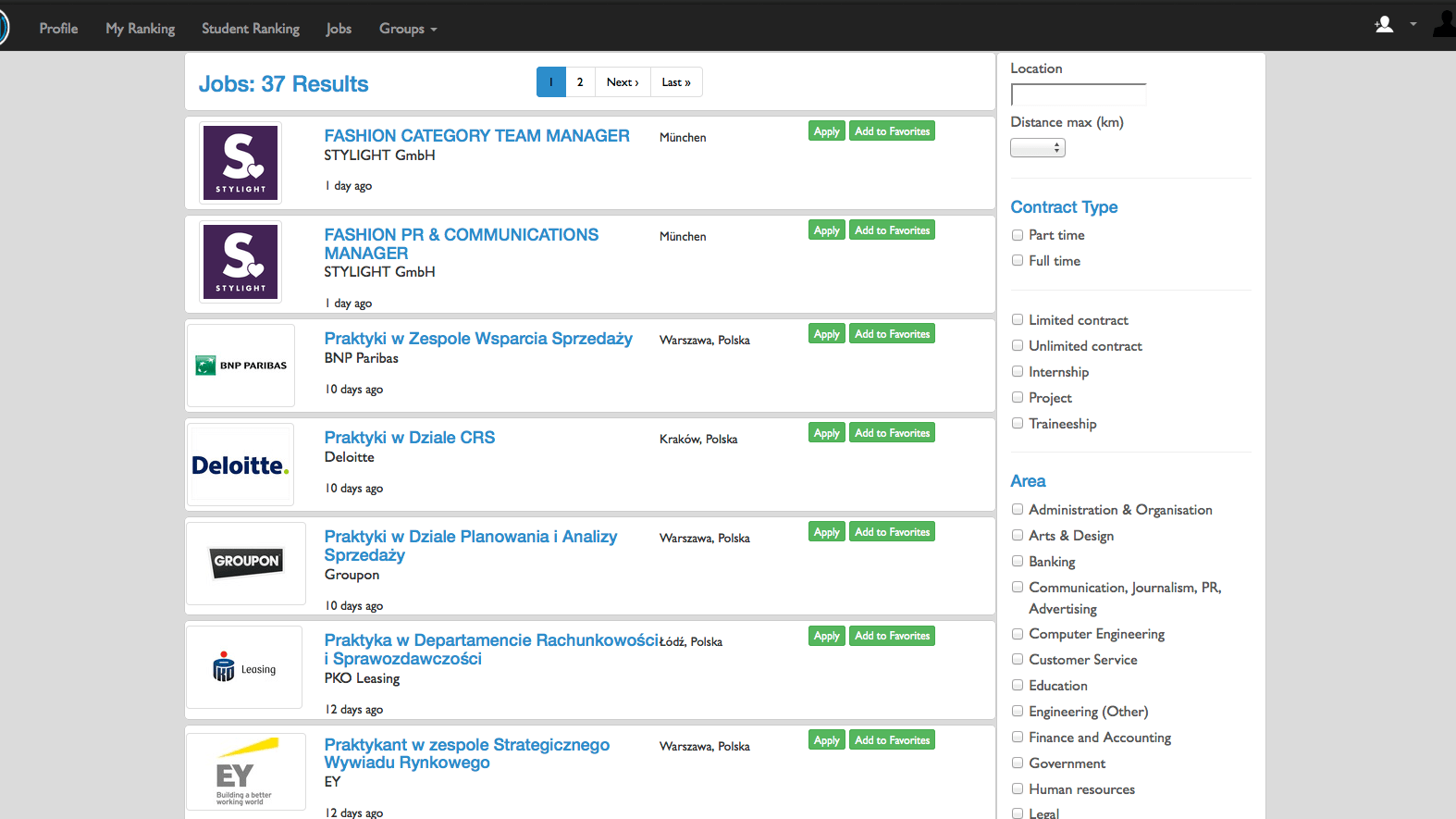Expand the Groups menu
Screen dimensions: 1456x819
(407, 29)
